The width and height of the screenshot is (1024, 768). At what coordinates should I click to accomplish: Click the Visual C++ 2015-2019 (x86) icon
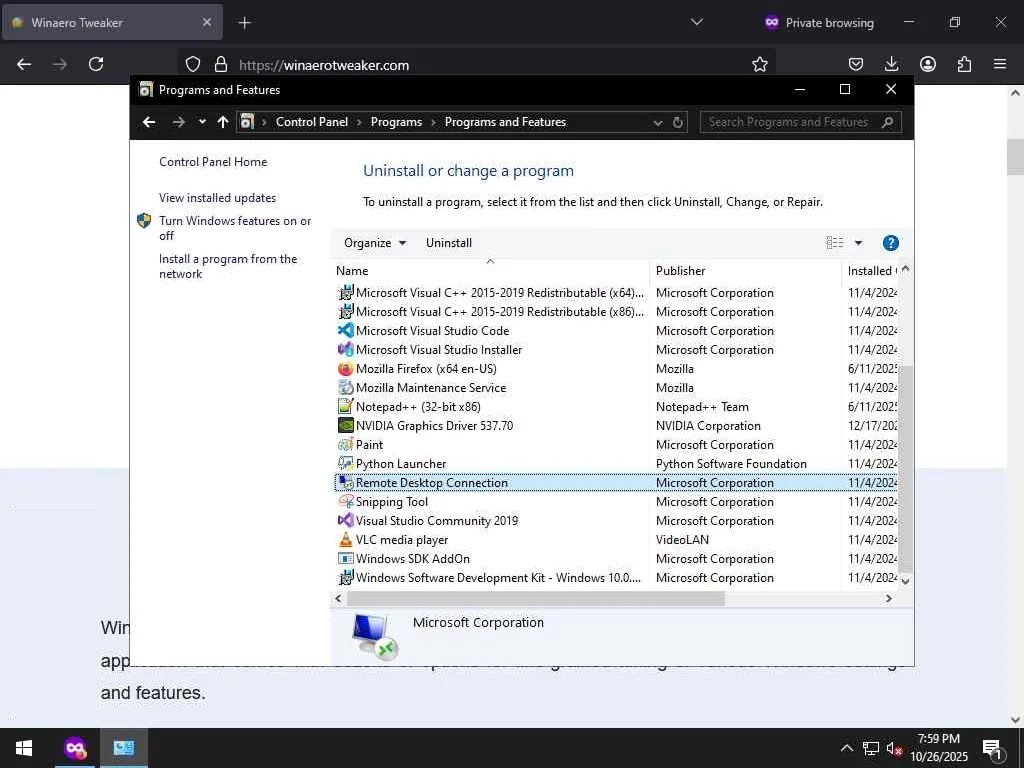click(345, 312)
